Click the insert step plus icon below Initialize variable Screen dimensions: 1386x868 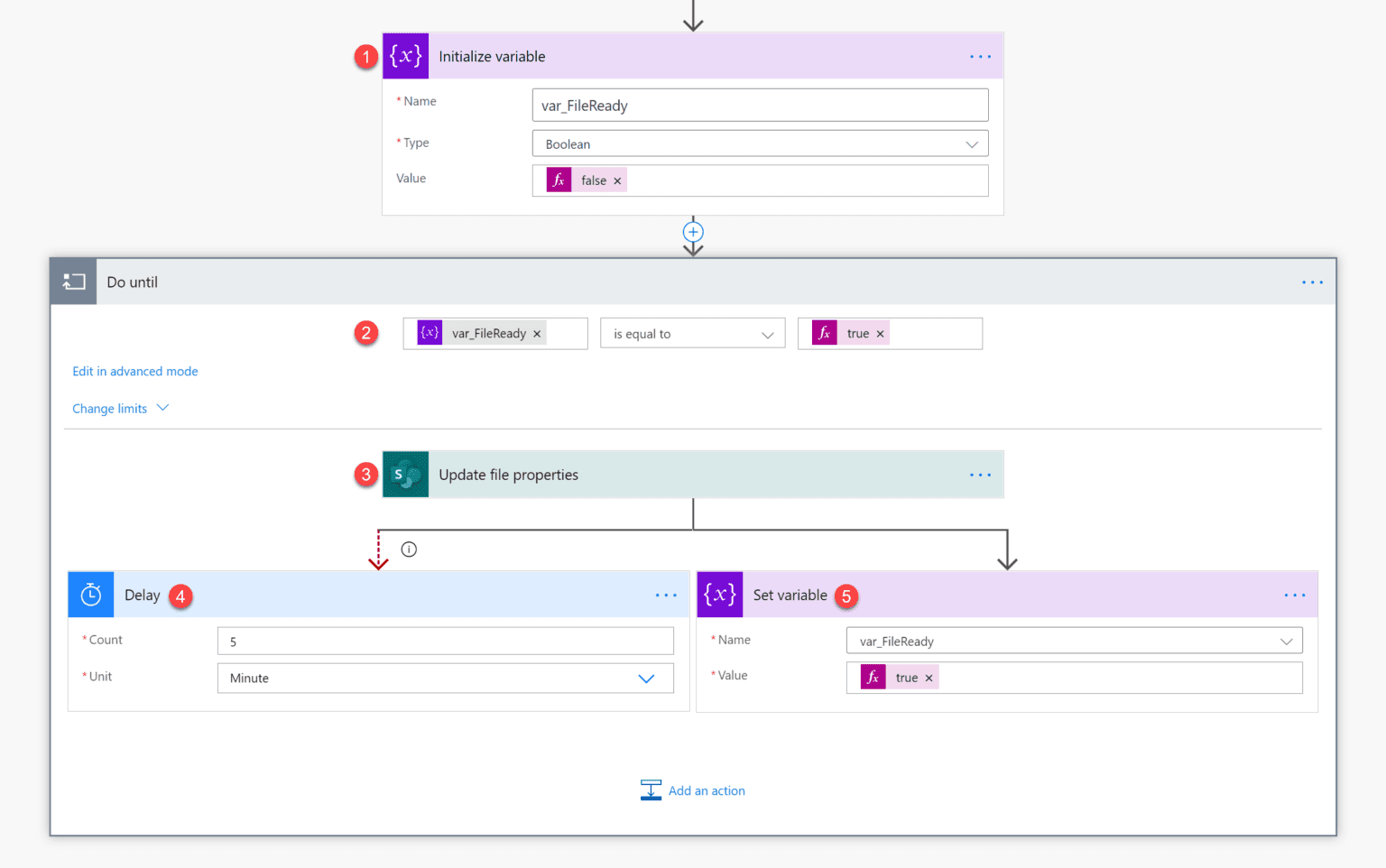click(692, 232)
